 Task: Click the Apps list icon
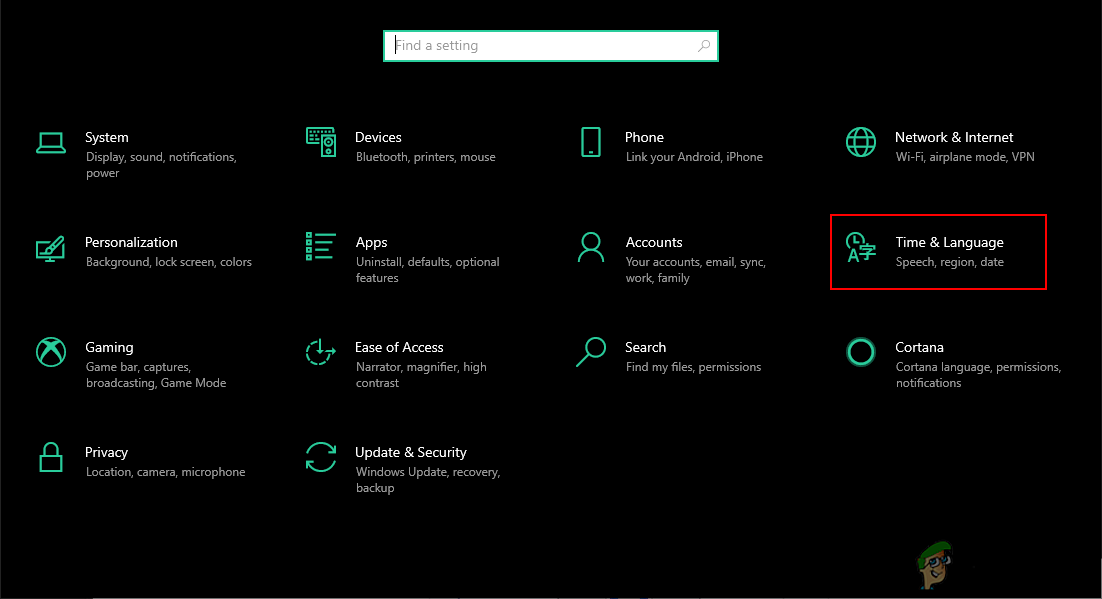[x=320, y=247]
